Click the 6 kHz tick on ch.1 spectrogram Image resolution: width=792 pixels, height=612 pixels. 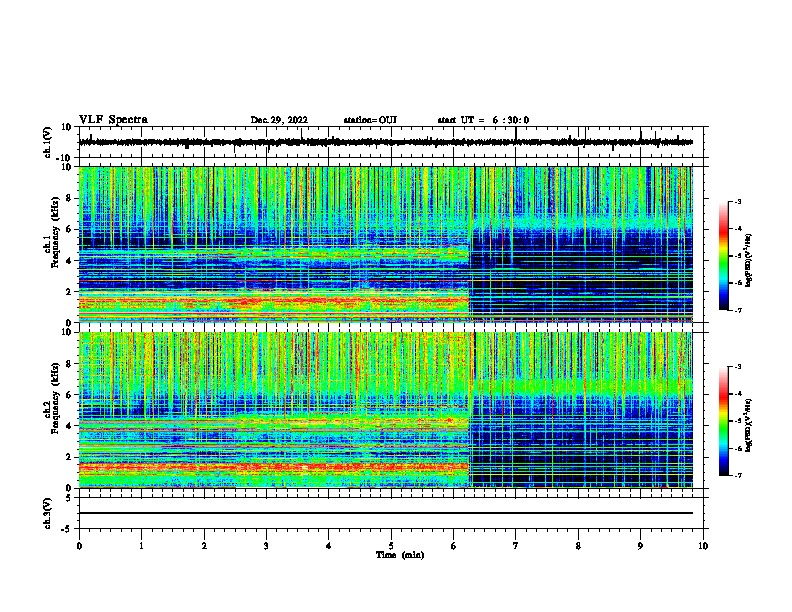coord(70,230)
